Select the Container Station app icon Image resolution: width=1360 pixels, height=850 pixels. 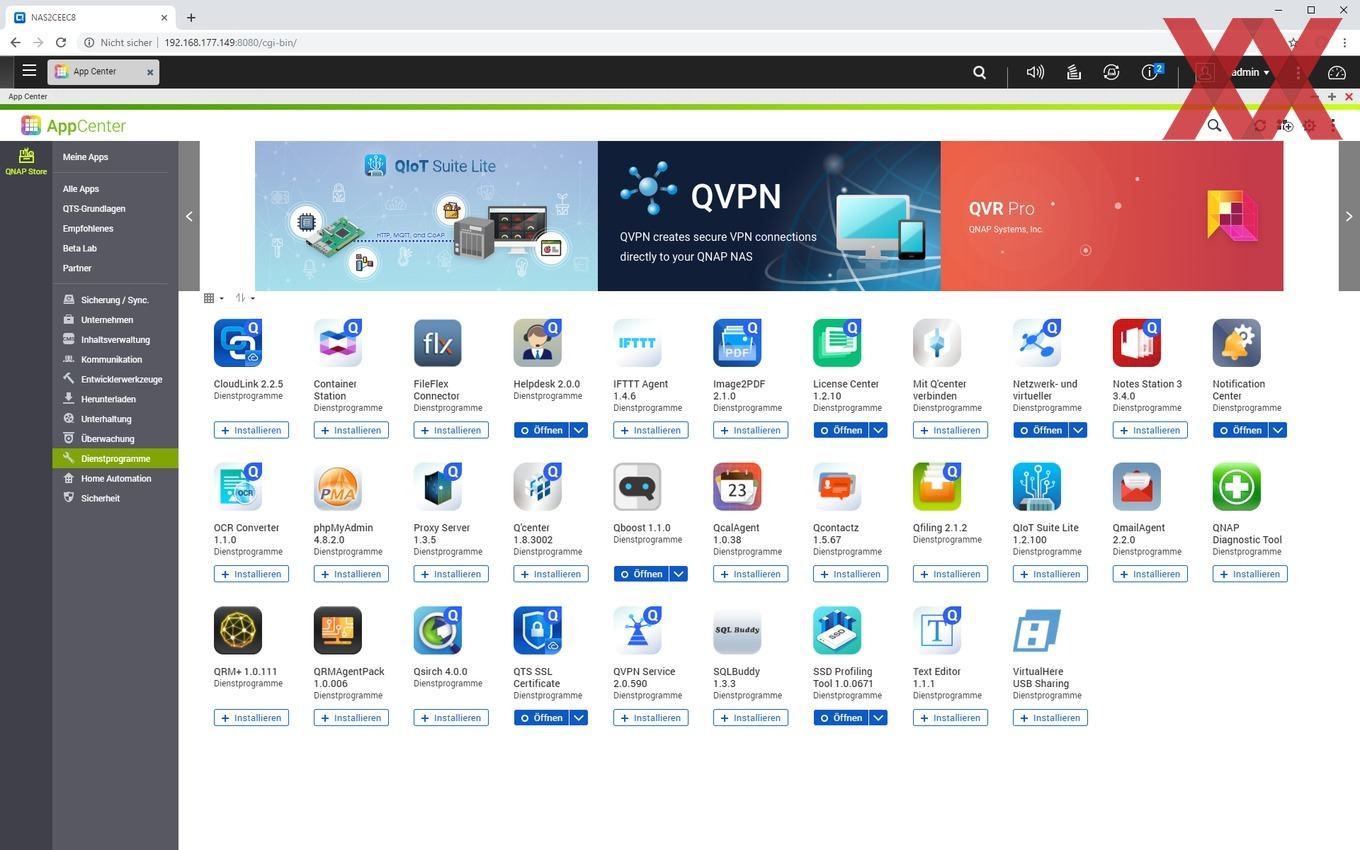338,343
